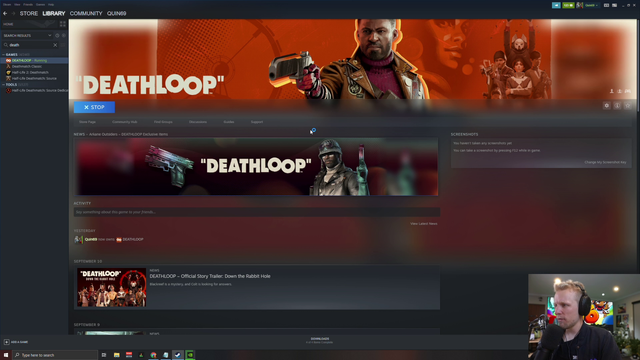Switch to Big Picture mode icon
This screenshot has height=360, width=640.
click(614, 5)
